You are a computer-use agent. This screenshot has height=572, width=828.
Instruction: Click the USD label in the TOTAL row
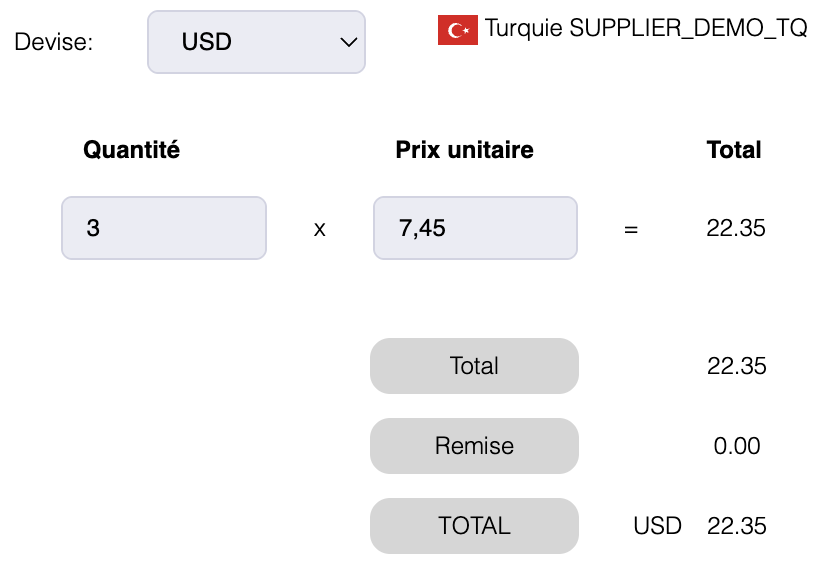coord(657,526)
